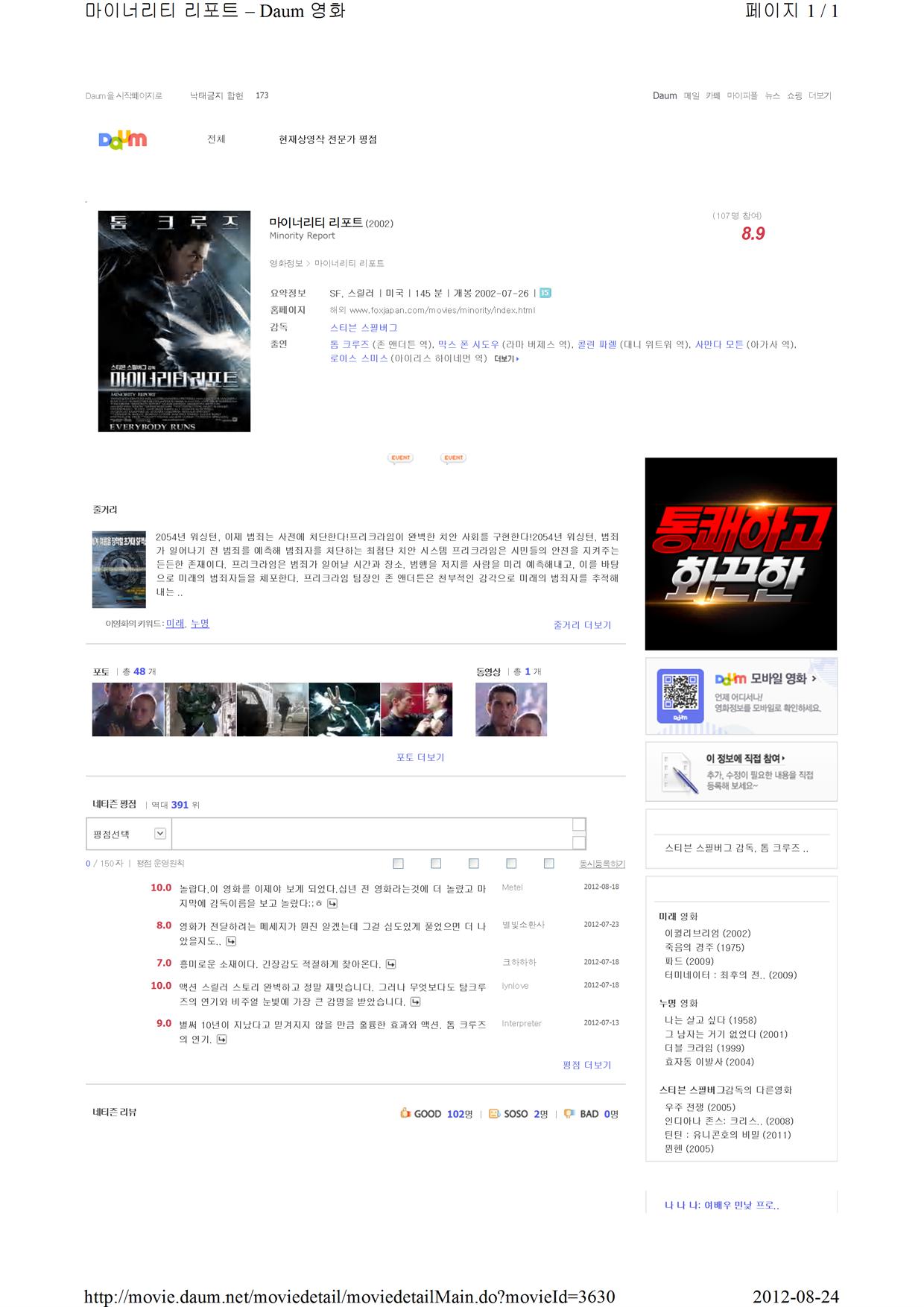
Task: Open related movie 나는 살고 싶다 (1958)
Action: [711, 1020]
